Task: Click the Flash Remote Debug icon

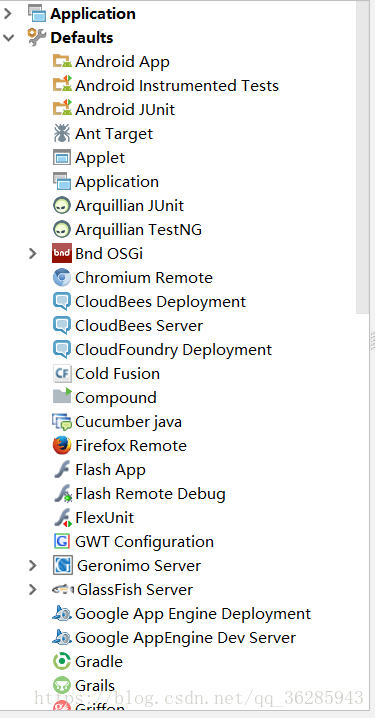Action: click(63, 494)
